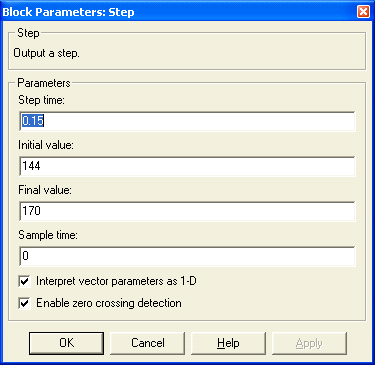Dismiss changes using the Cancel button
Screen dimensions: 375x365
[147, 343]
